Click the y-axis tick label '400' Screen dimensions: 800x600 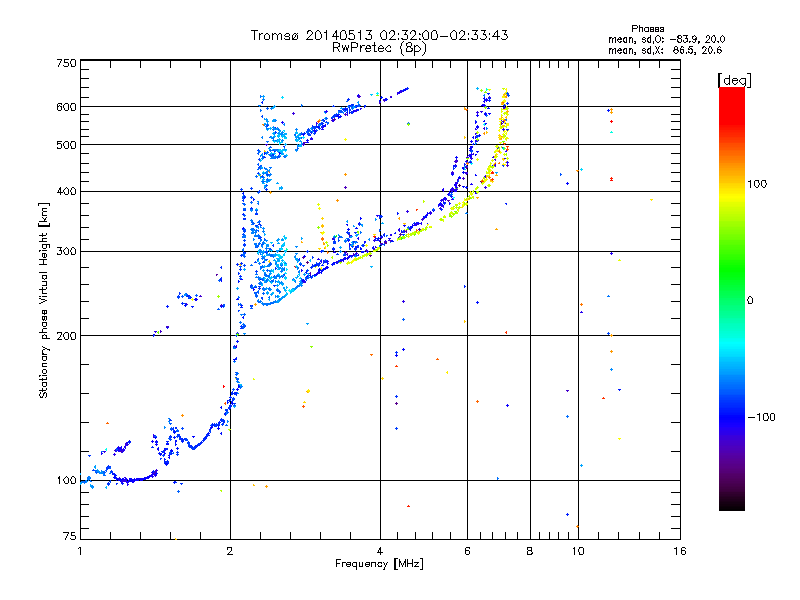[x=66, y=191]
